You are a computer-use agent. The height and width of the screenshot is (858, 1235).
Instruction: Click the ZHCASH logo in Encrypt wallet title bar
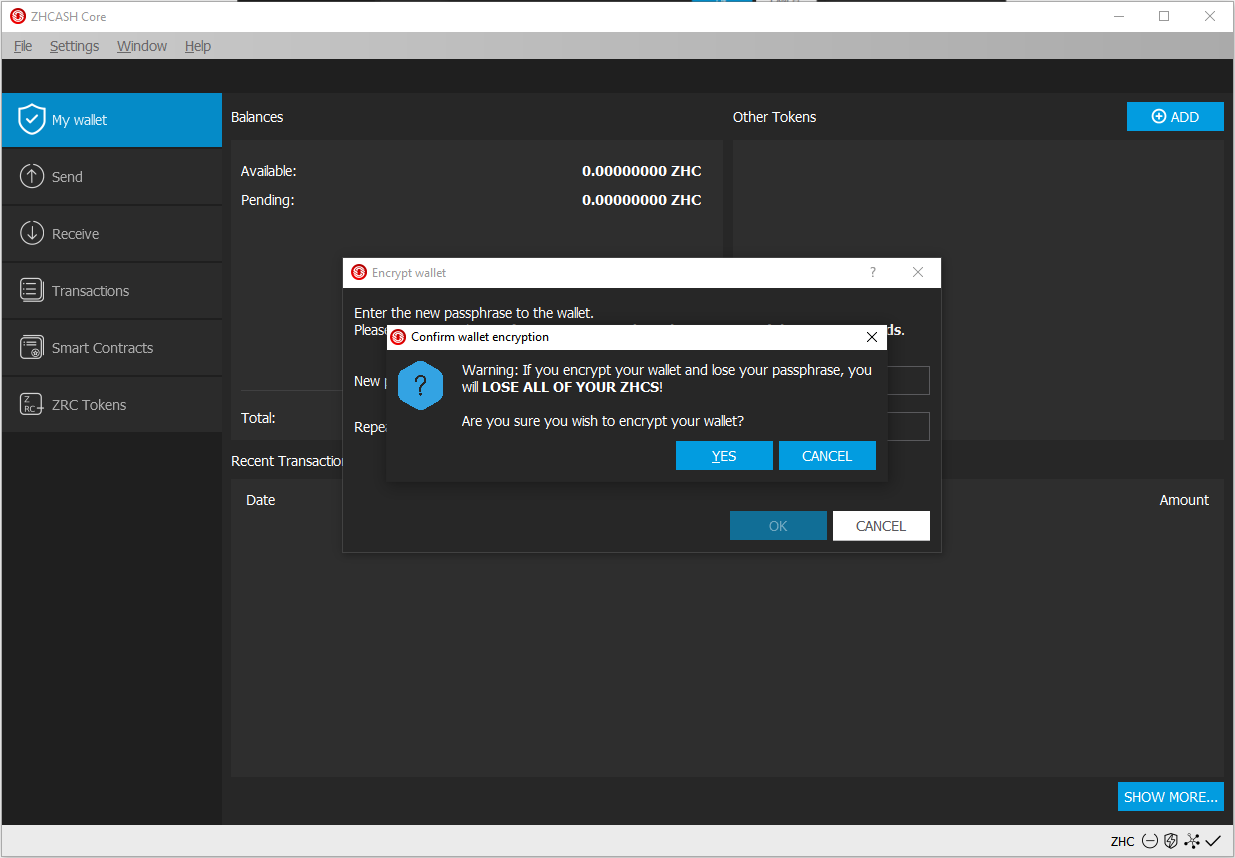[x=359, y=272]
